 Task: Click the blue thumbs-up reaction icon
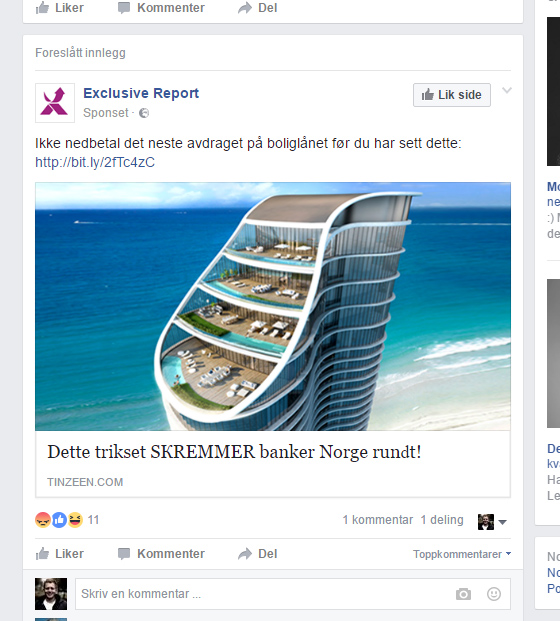(x=59, y=520)
